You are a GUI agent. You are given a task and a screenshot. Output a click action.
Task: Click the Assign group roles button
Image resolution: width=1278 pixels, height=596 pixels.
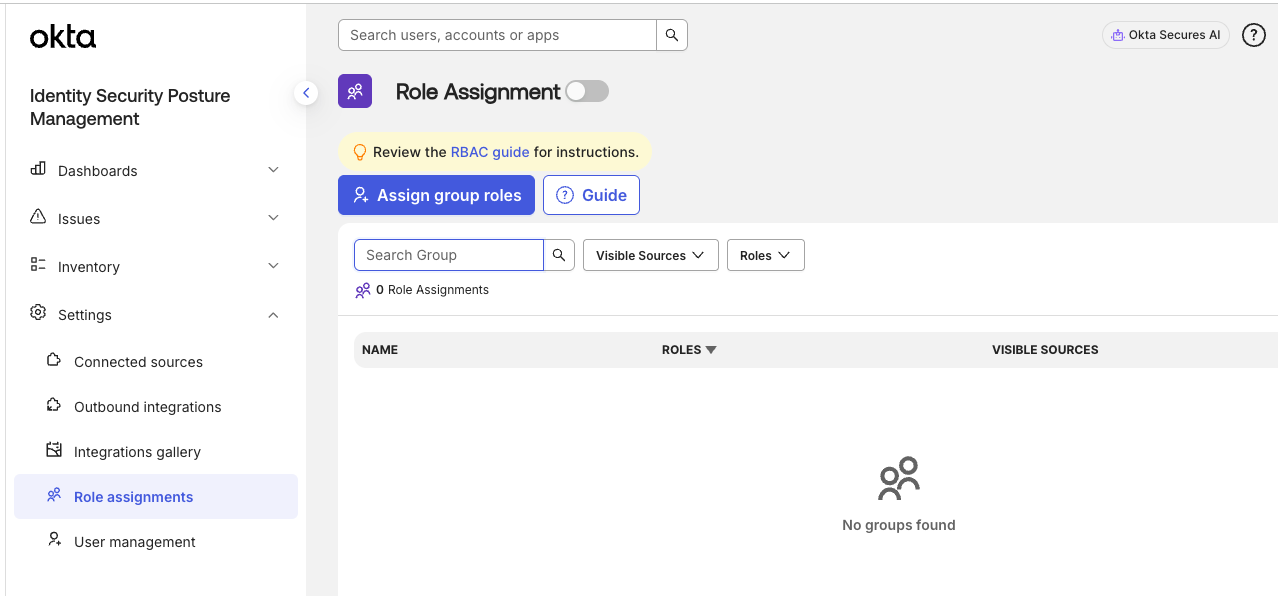point(436,195)
